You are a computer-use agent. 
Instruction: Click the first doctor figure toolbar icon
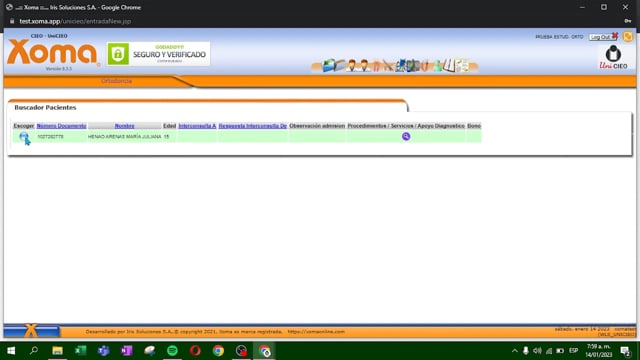click(x=351, y=65)
